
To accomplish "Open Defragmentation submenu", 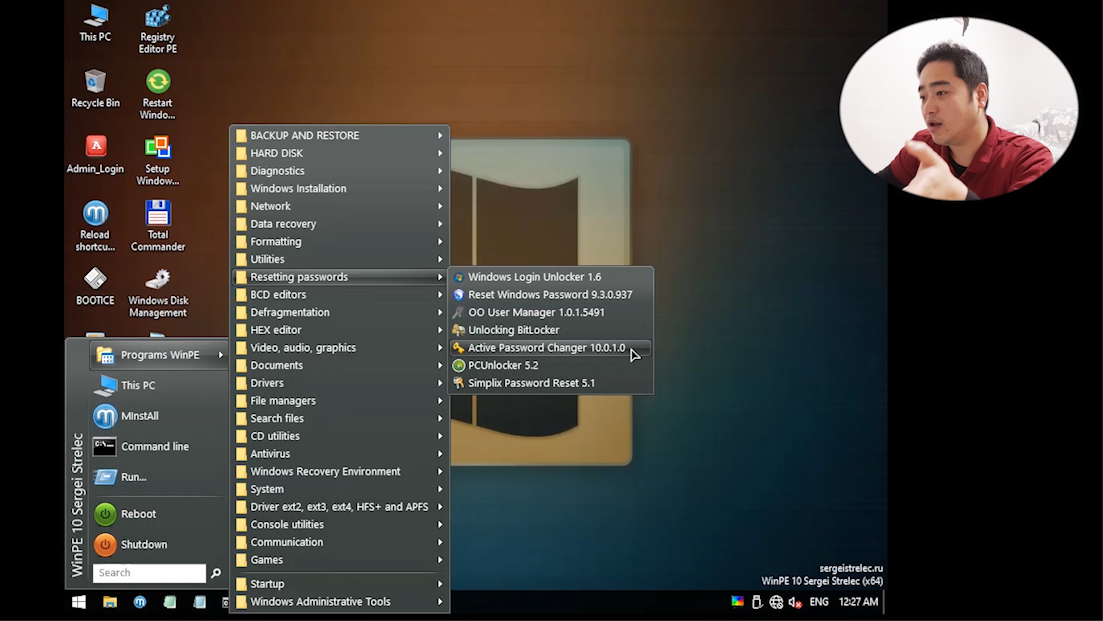I will pos(340,312).
